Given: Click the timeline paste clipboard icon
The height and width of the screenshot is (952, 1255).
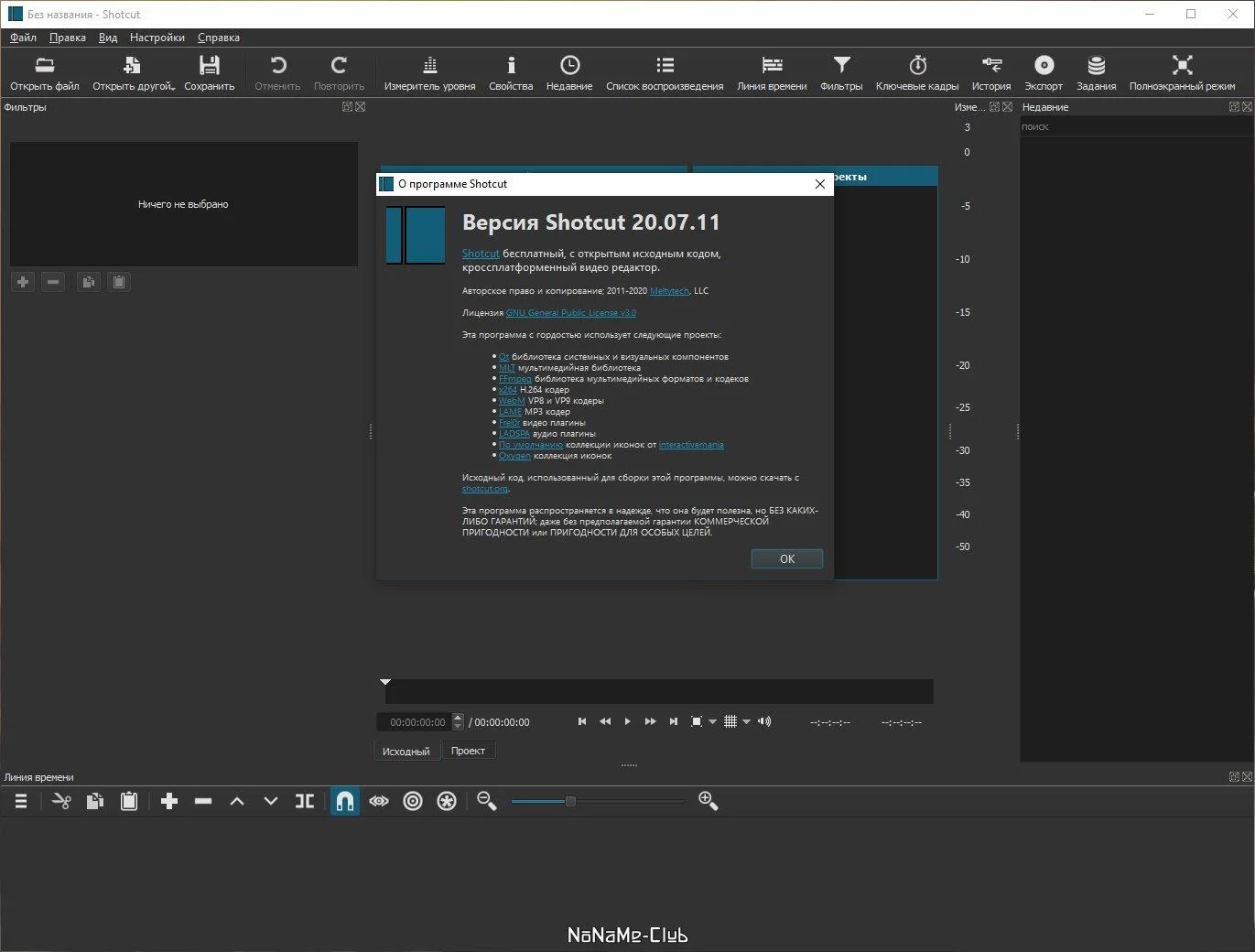Looking at the screenshot, I should click(129, 801).
